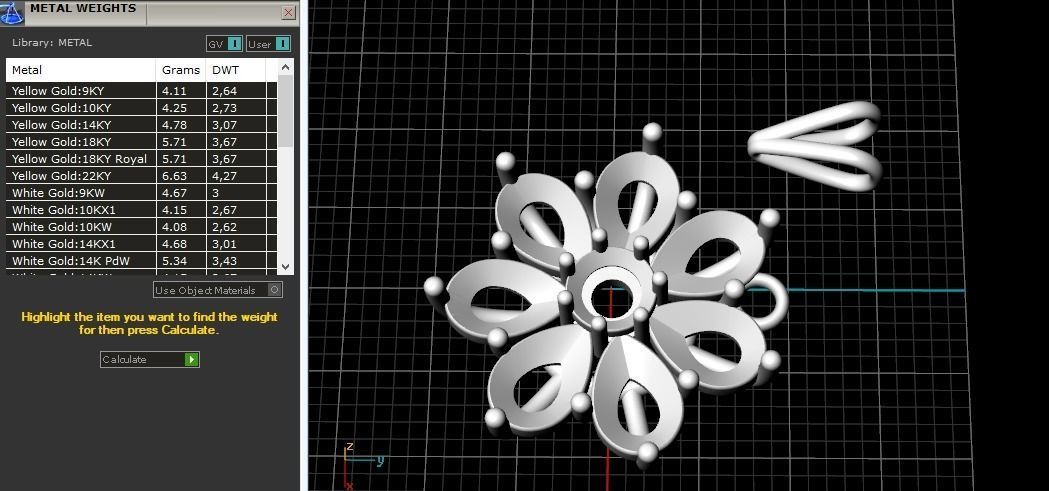Select the Yellow Gold:10KY row
Screen dimensions: 1049x491
click(x=141, y=108)
